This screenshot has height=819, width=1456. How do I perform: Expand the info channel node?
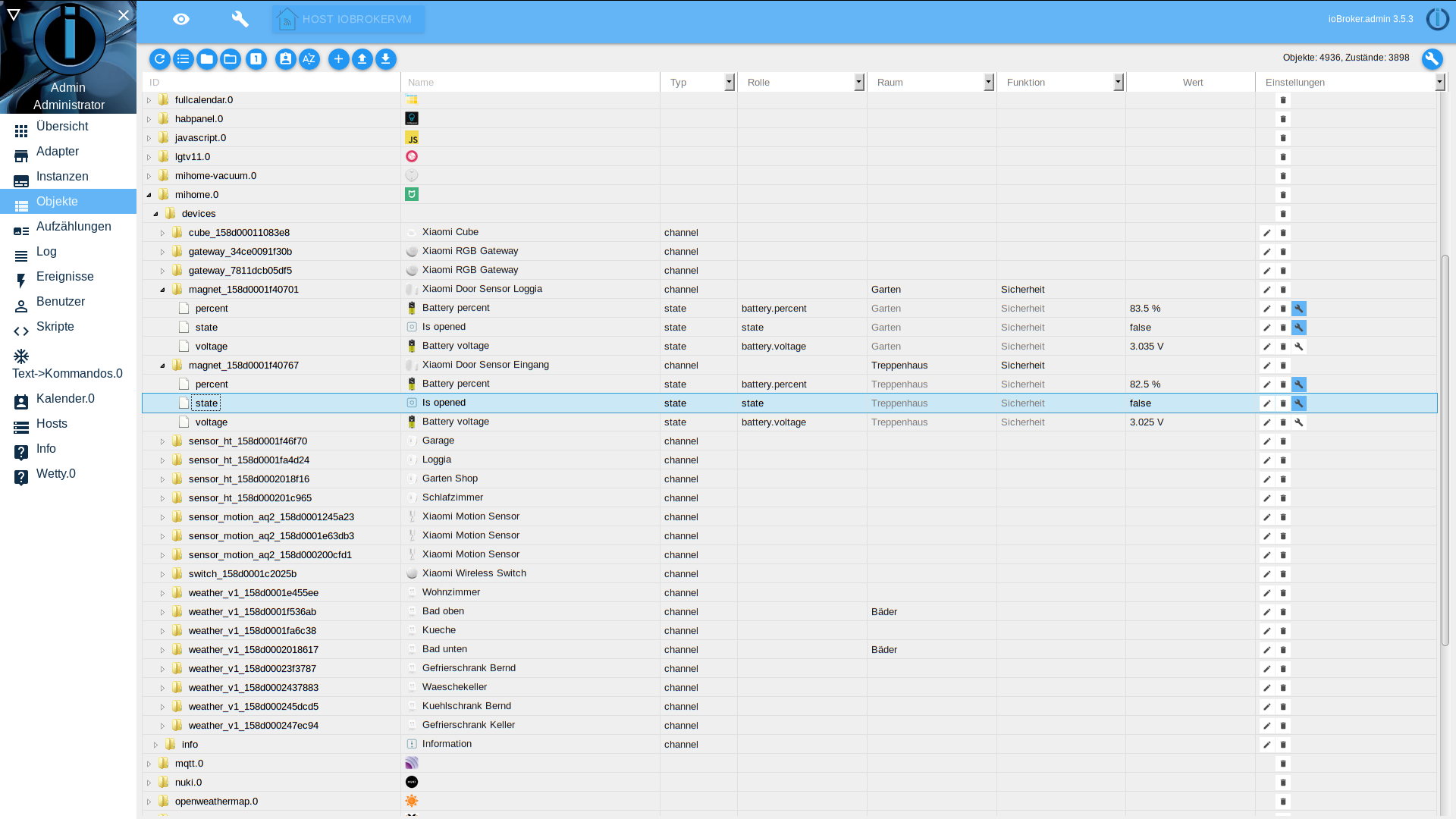click(x=156, y=745)
